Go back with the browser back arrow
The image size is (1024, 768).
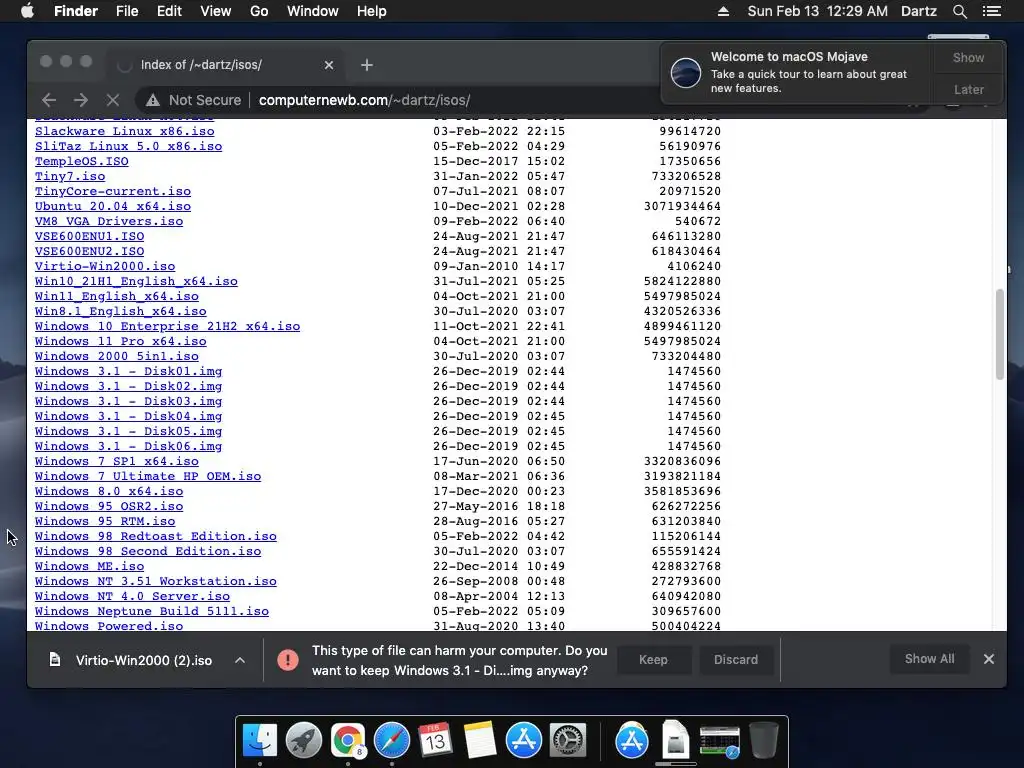[49, 100]
